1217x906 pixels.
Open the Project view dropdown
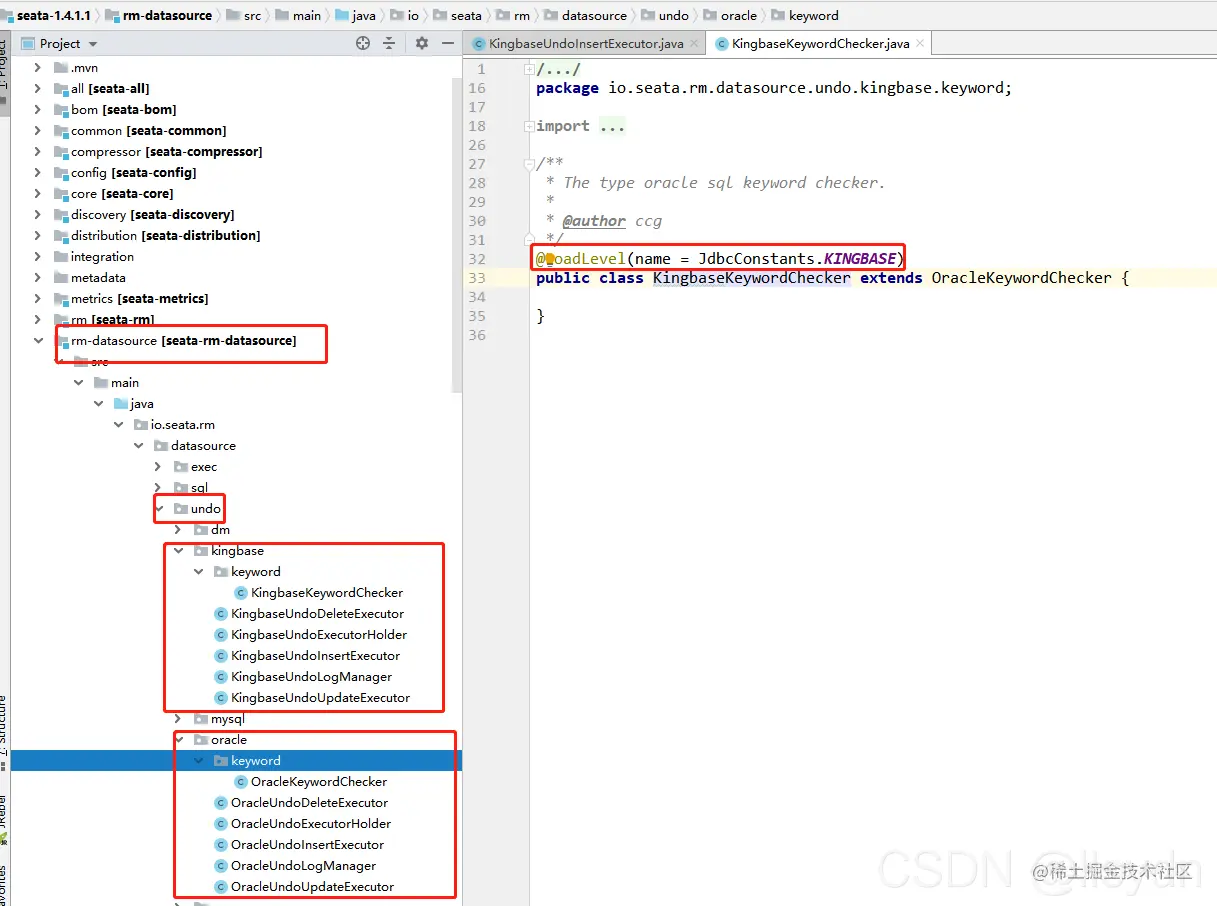tap(93, 44)
